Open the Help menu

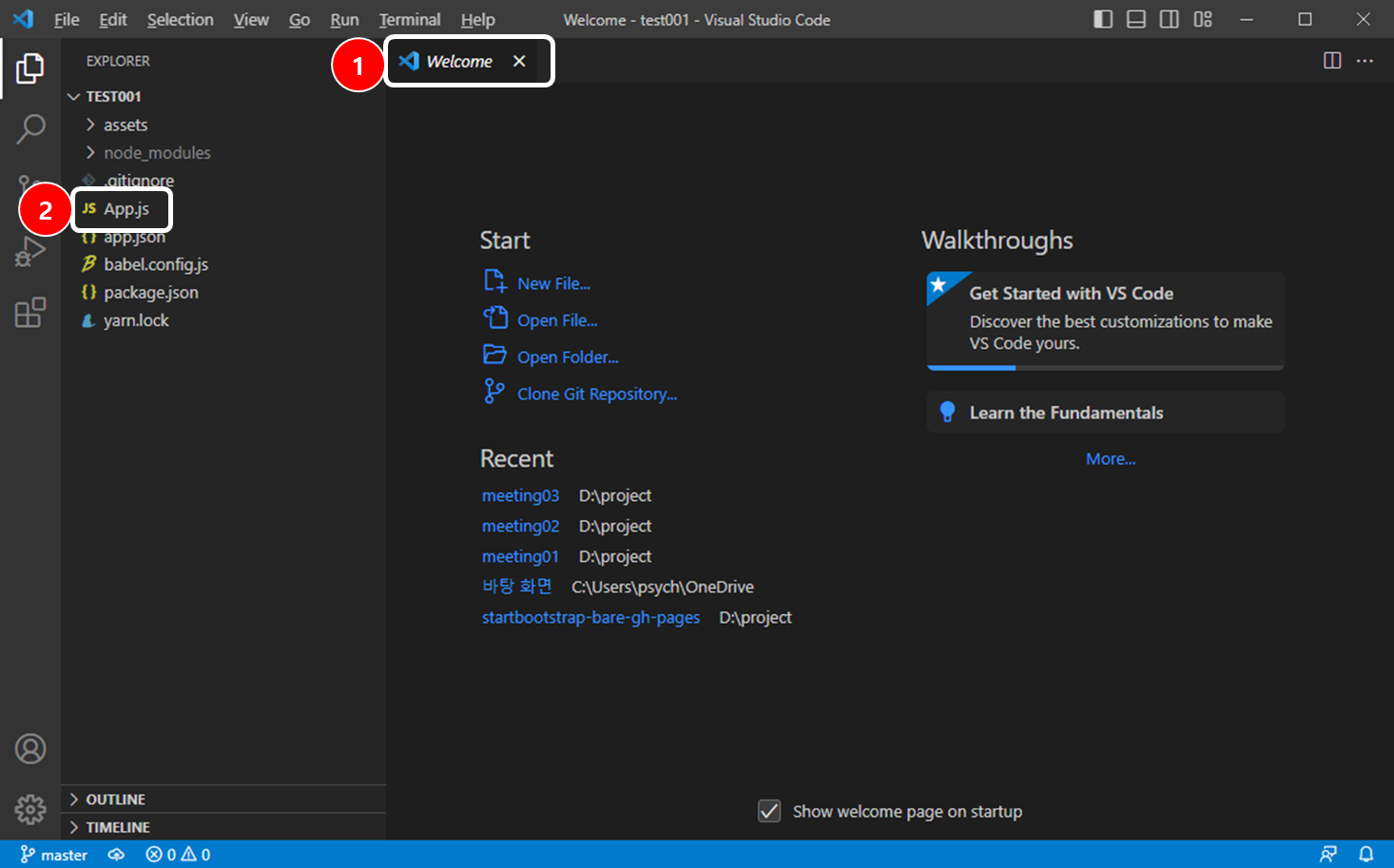point(478,19)
